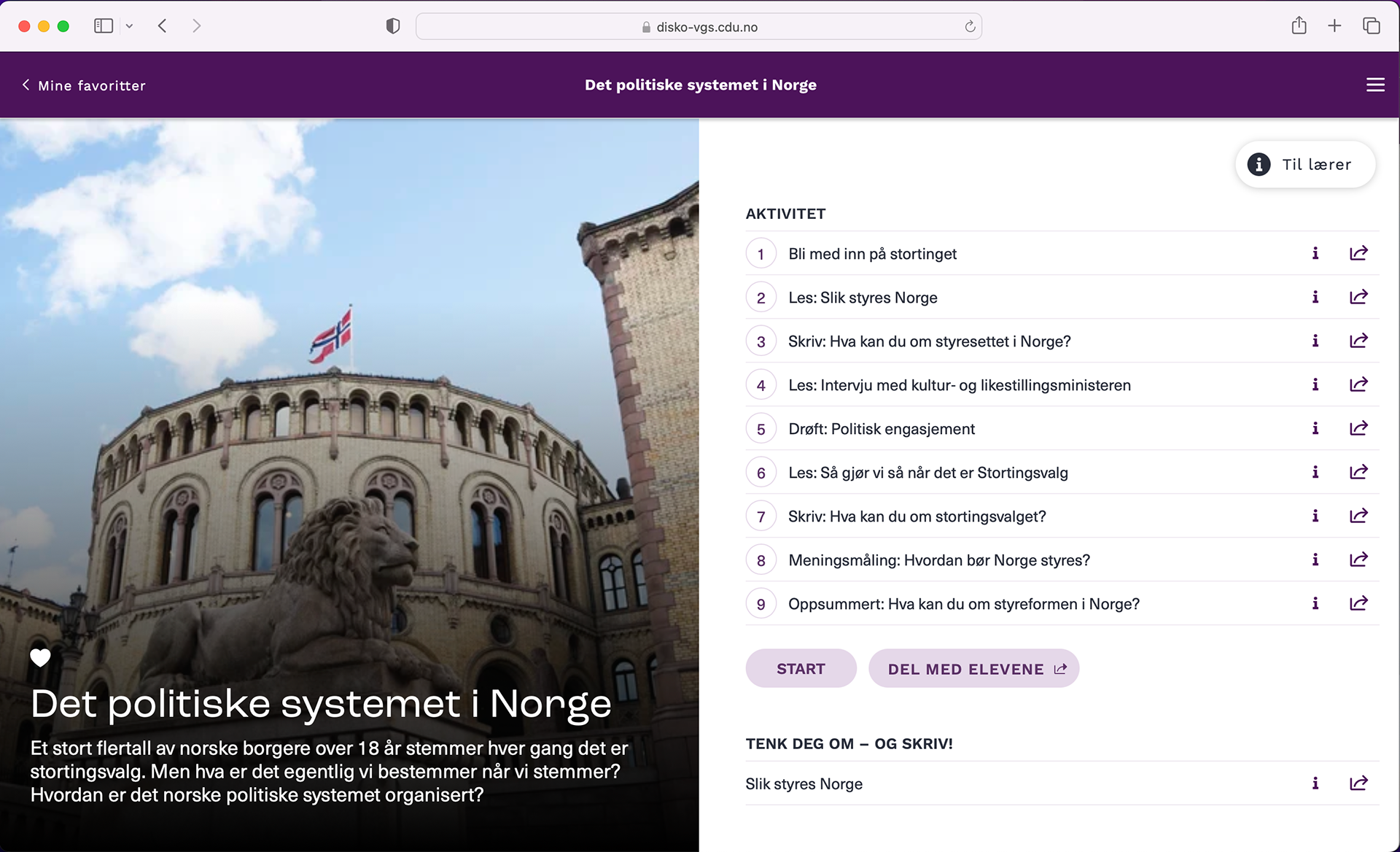Click the number 9 circle
Image resolution: width=1400 pixels, height=852 pixels.
coord(761,604)
